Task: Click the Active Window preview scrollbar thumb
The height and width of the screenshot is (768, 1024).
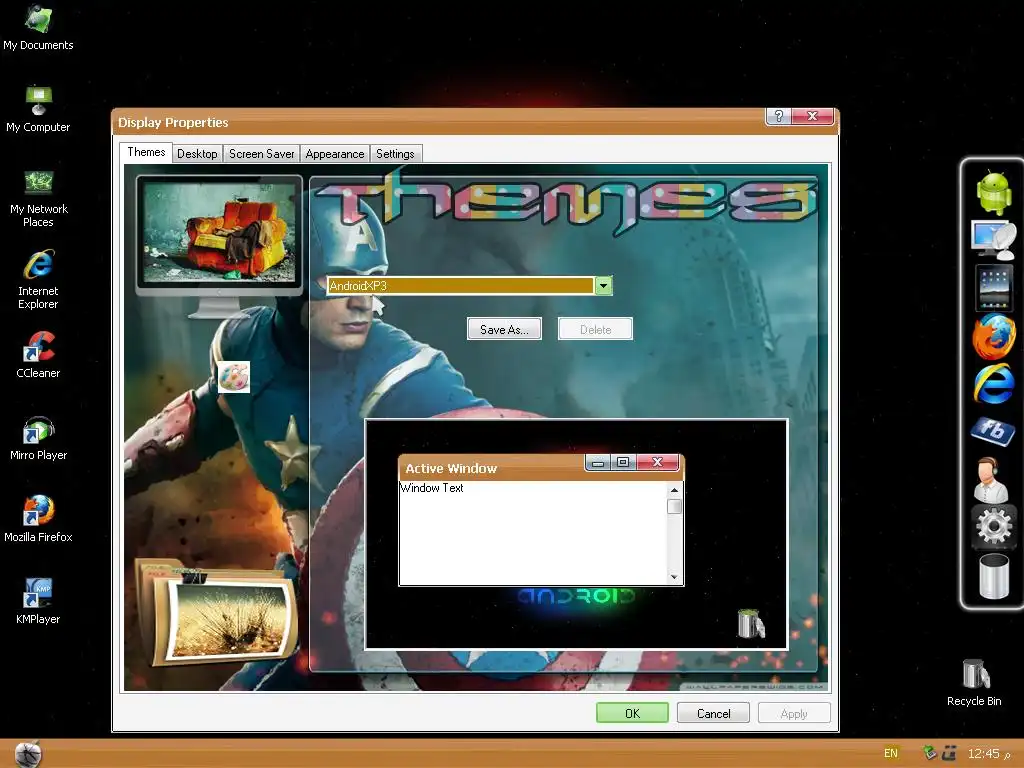Action: click(675, 506)
